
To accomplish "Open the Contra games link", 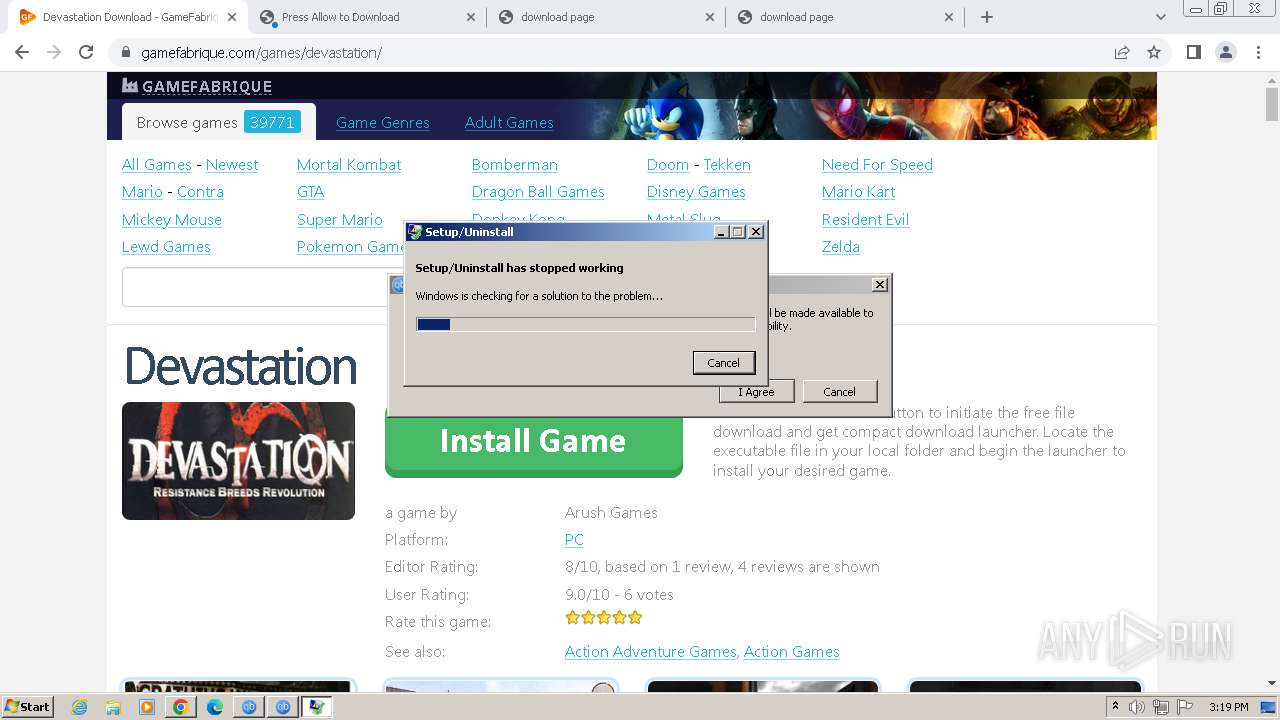I will [x=200, y=192].
